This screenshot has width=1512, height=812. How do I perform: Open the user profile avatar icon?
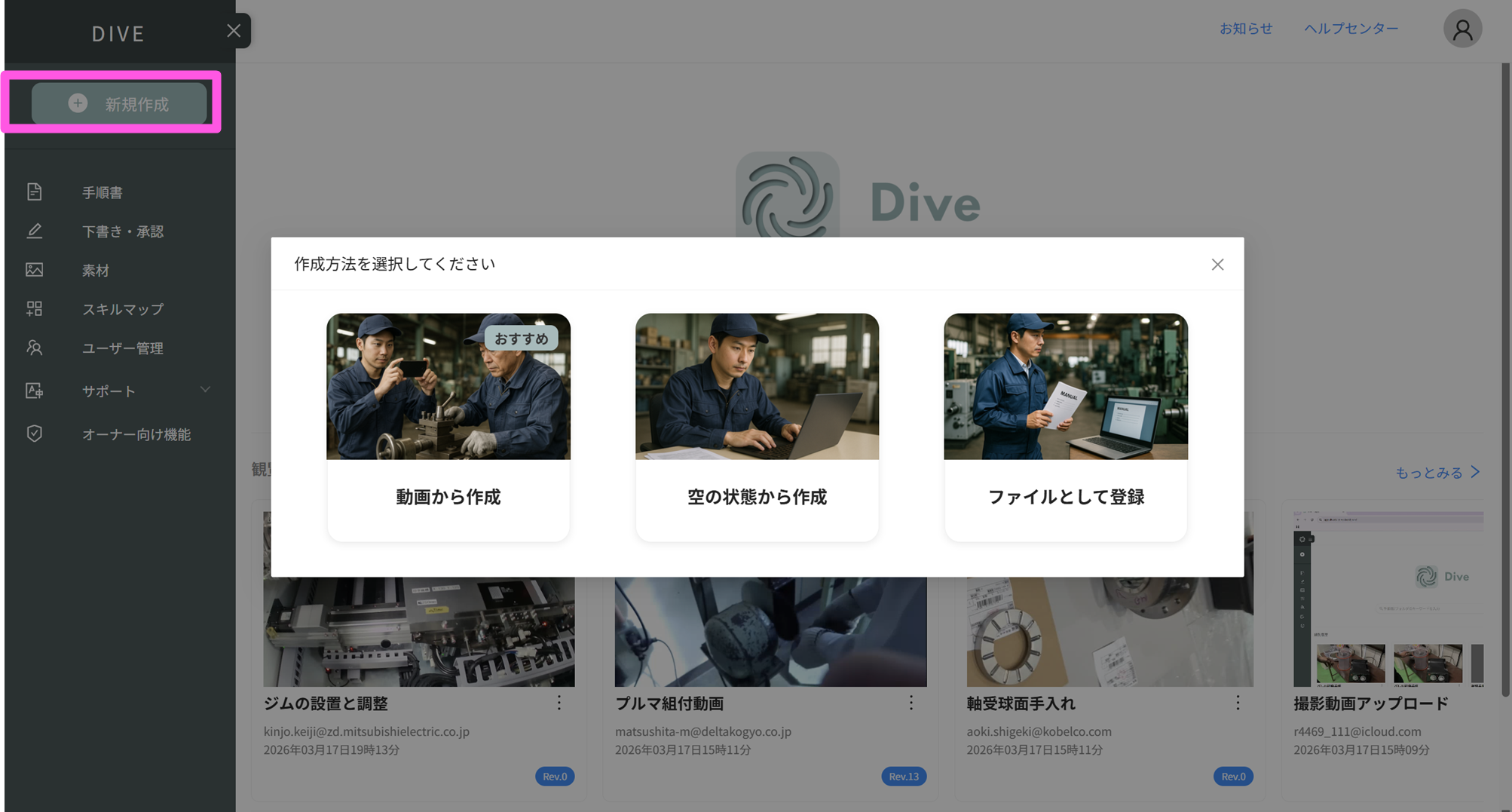coord(1462,29)
